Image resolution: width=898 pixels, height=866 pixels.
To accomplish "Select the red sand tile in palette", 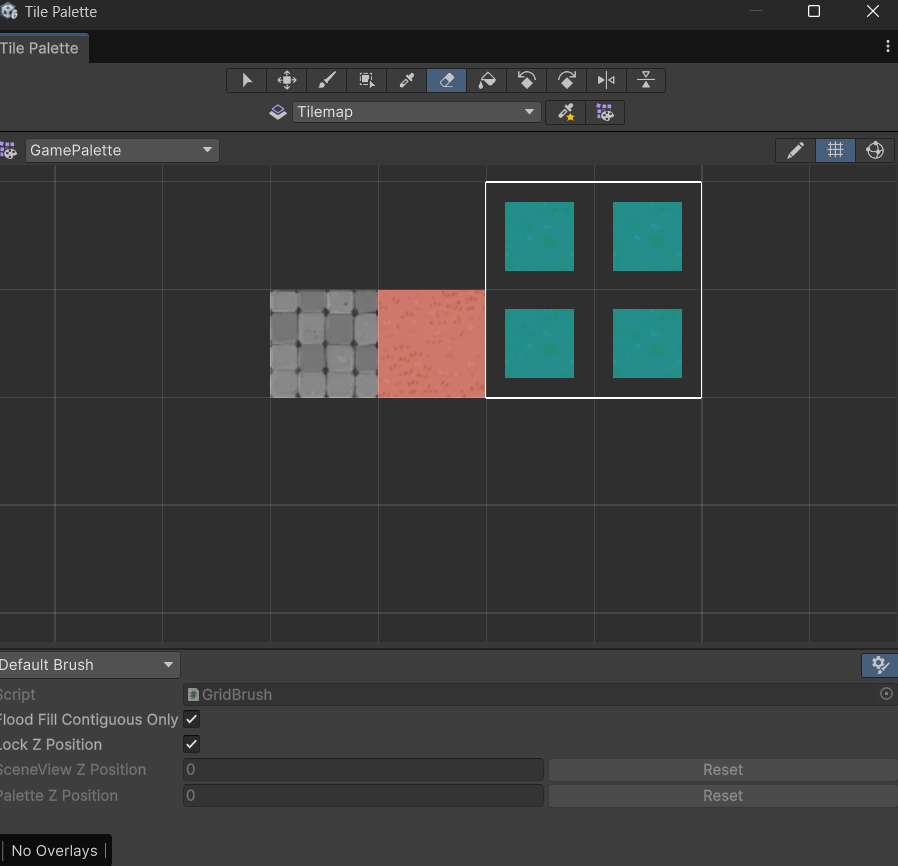I will pos(432,344).
